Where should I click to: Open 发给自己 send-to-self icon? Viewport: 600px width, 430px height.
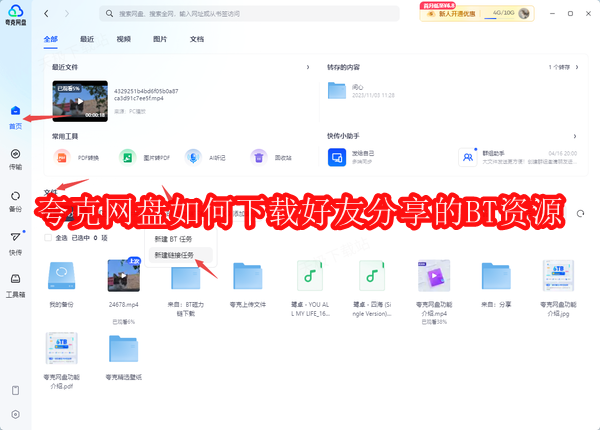click(337, 157)
